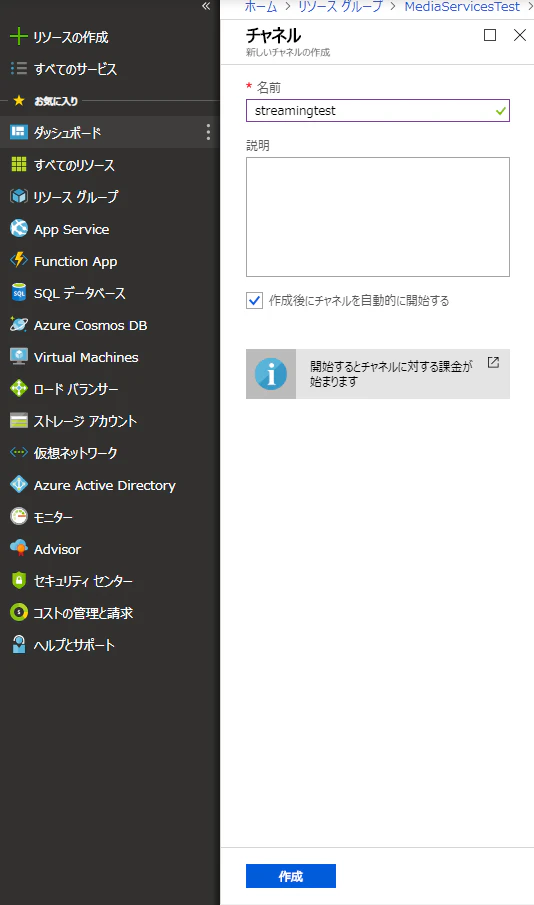Select App Service label
Viewport: 534px width, 905px height.
[x=71, y=229]
